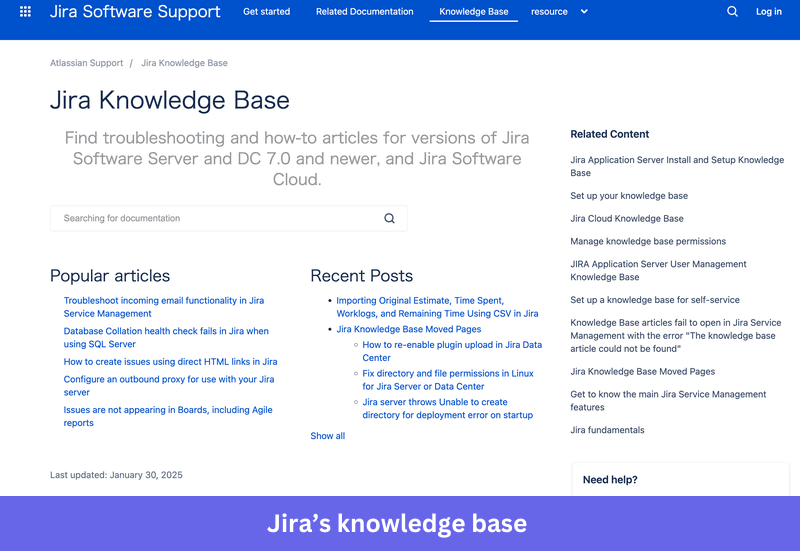Screen dimensions: 800x551
Task: Click the Log in link
Action: click(x=768, y=11)
